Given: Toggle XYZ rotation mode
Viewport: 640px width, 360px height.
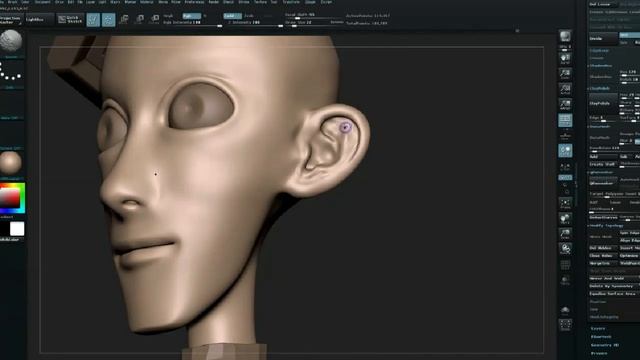Looking at the screenshot, I should click(x=565, y=178).
